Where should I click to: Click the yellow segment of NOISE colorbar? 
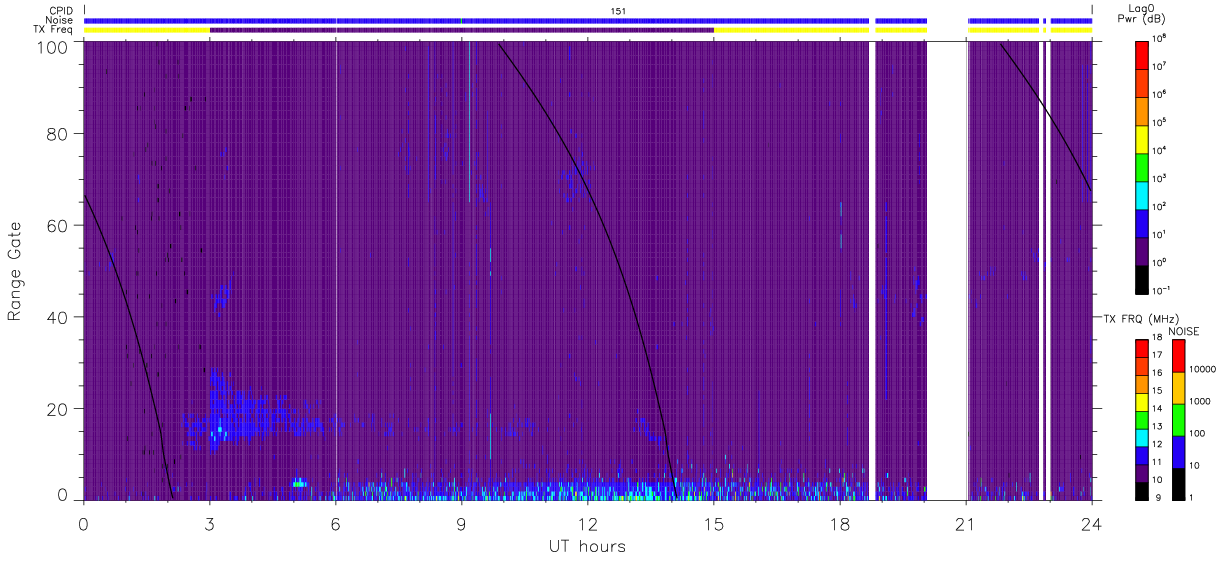pos(1178,388)
